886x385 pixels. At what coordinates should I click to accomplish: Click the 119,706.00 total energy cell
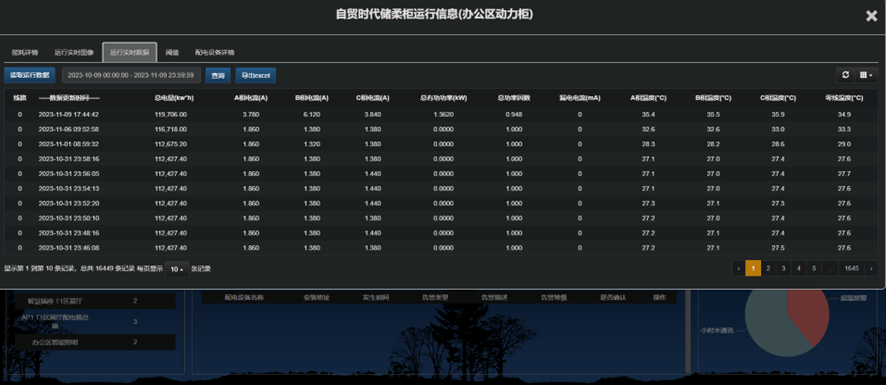point(170,114)
